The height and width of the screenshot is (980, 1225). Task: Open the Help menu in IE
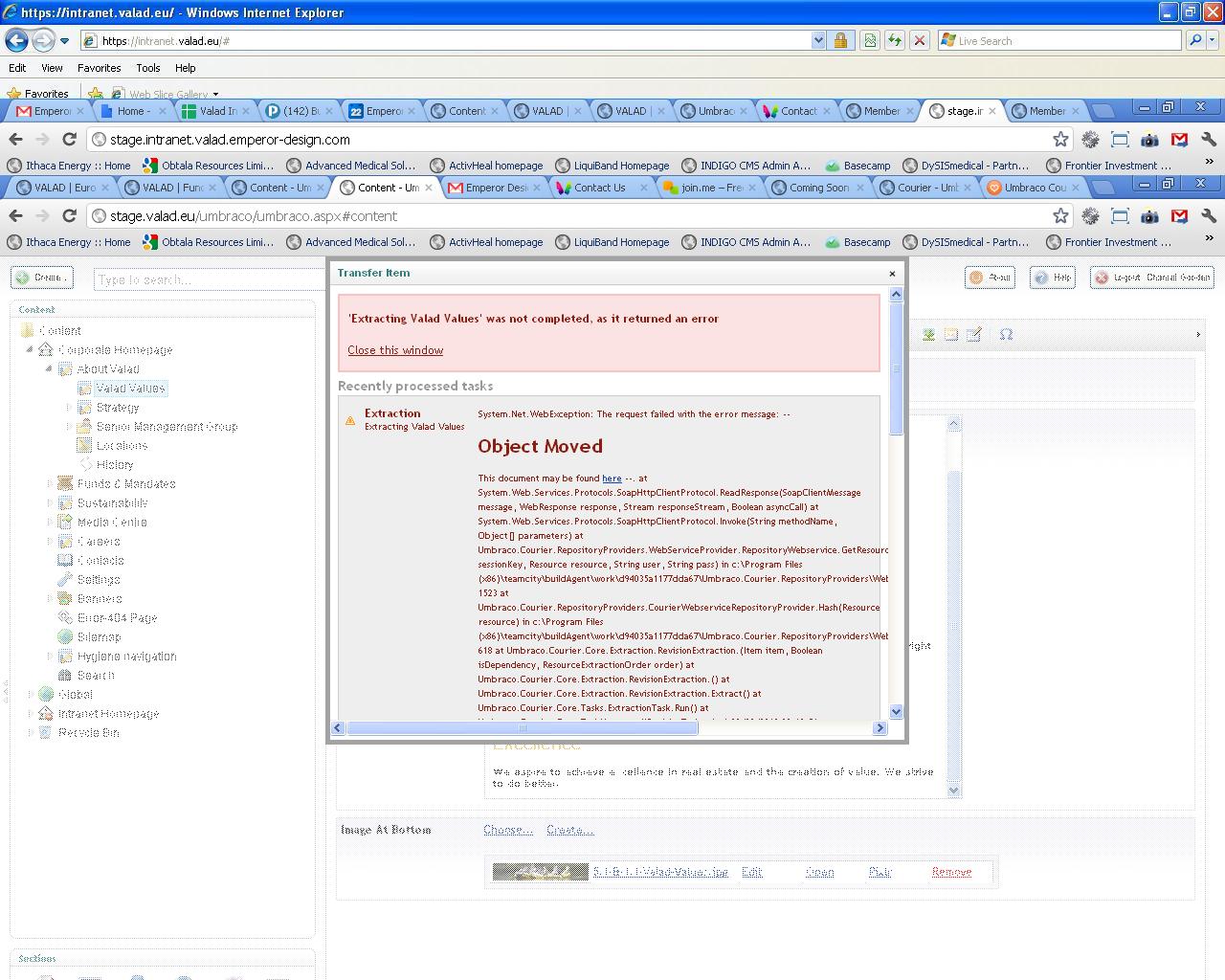[x=185, y=68]
